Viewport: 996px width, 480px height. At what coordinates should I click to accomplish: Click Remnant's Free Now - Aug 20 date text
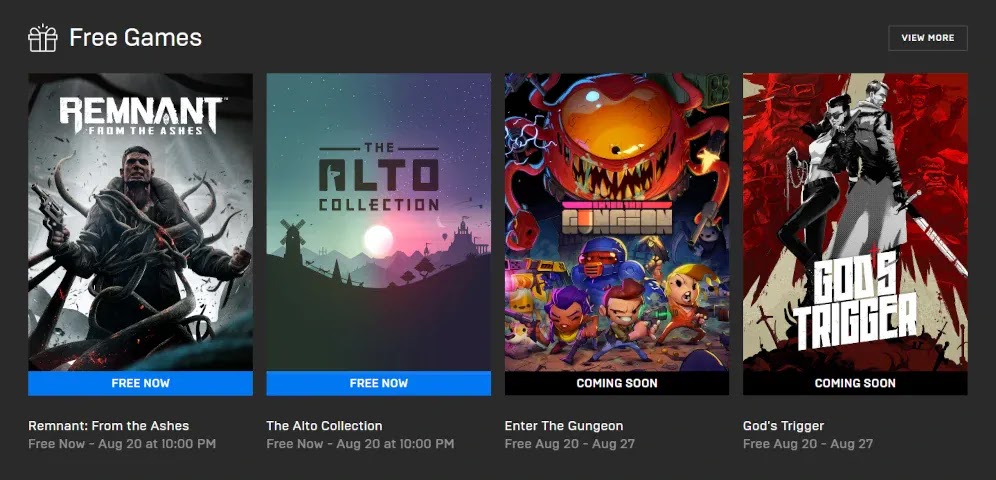[x=122, y=444]
